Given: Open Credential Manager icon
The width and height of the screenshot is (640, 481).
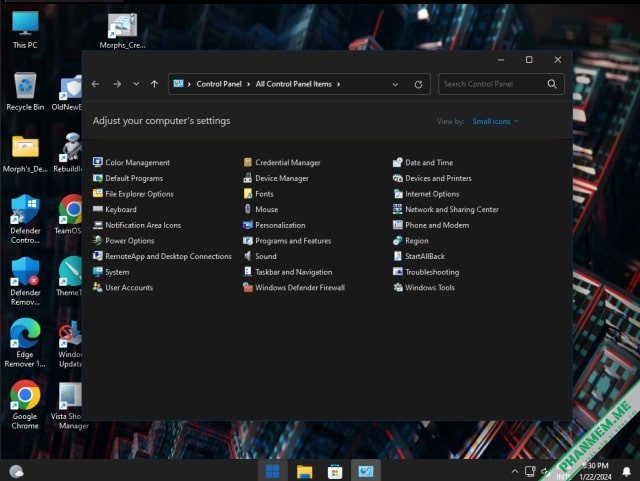Looking at the screenshot, I should coord(248,162).
